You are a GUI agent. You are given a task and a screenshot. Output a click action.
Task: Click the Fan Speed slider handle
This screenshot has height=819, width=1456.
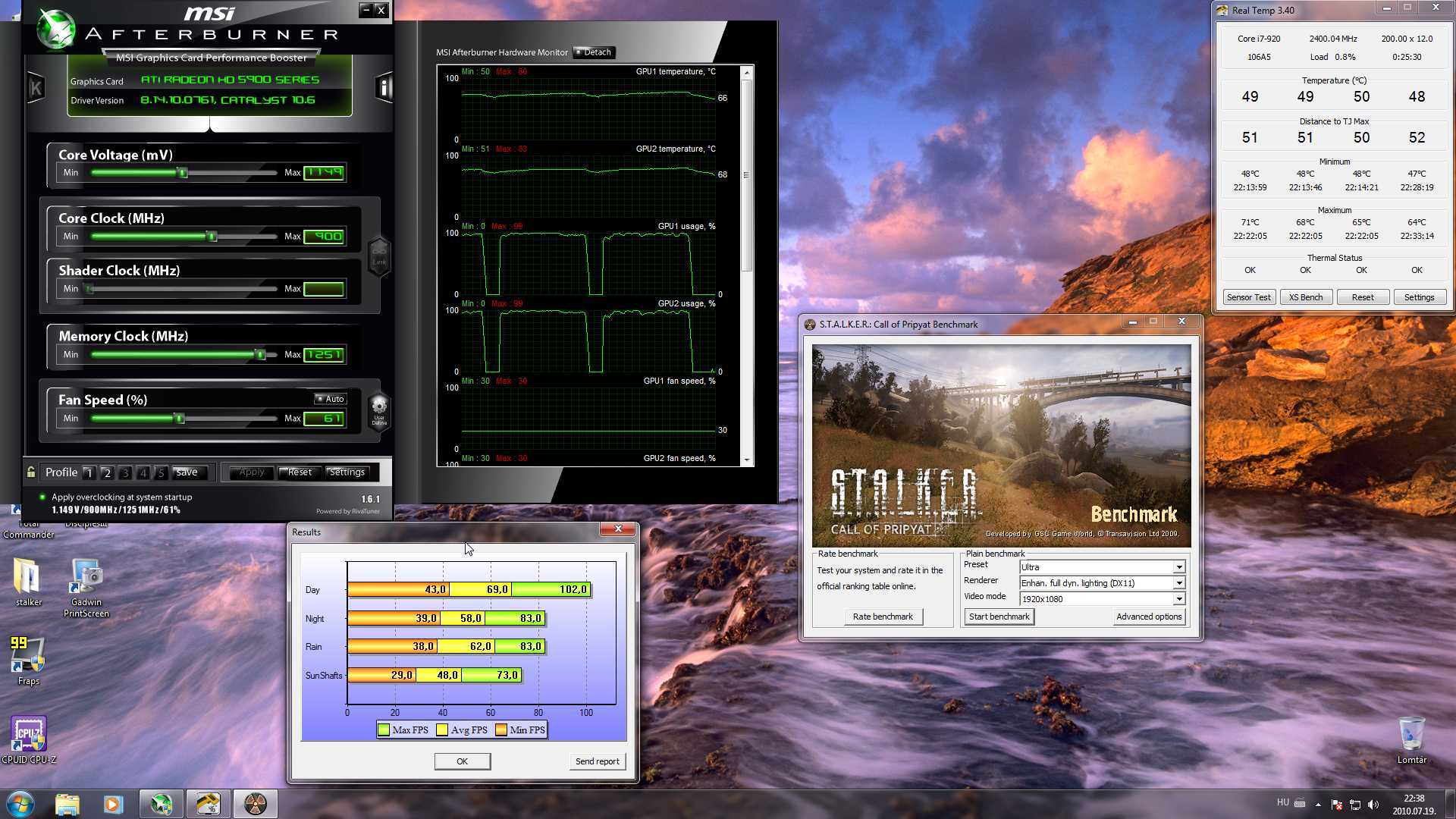coord(180,419)
